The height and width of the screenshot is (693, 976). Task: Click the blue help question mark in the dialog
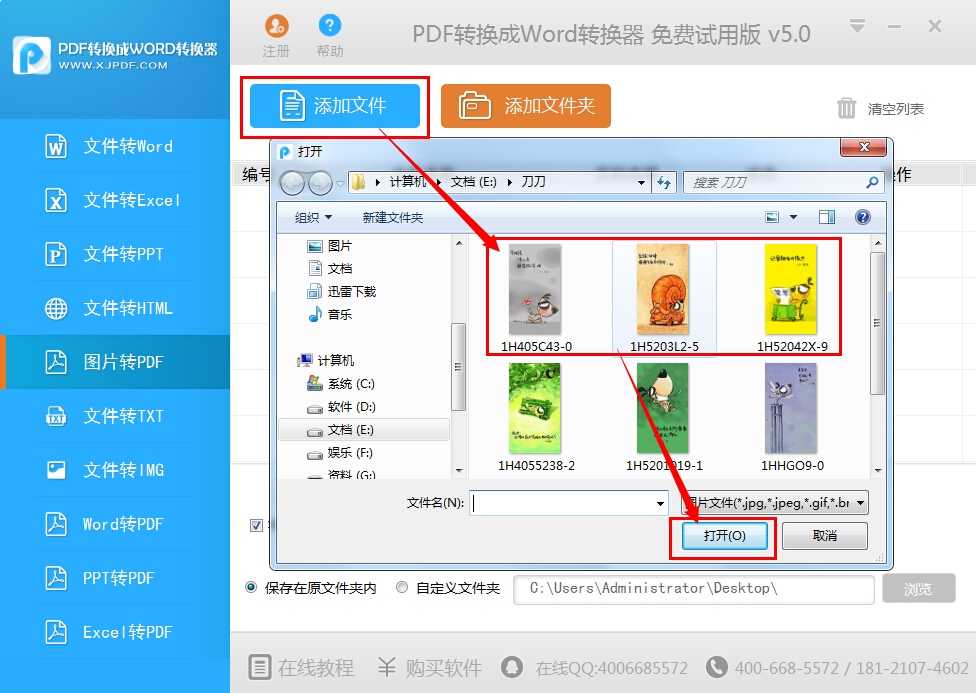click(863, 217)
